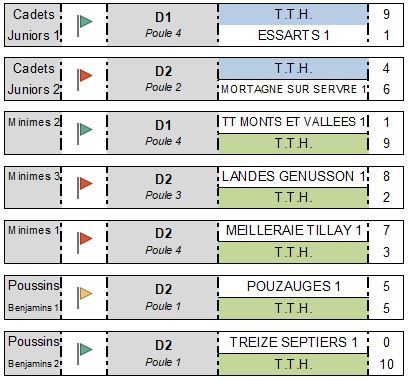This screenshot has height=381, width=409.
Task: Select the ESSARTS 1 team cell
Action: [293, 35]
